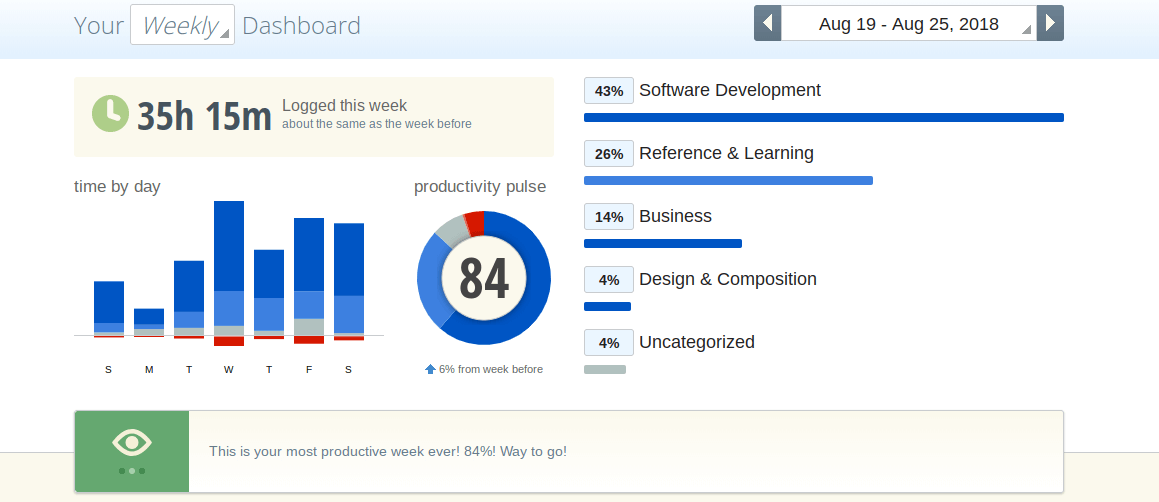Click the notification pagination dots
This screenshot has width=1159, height=502.
pyautogui.click(x=132, y=470)
